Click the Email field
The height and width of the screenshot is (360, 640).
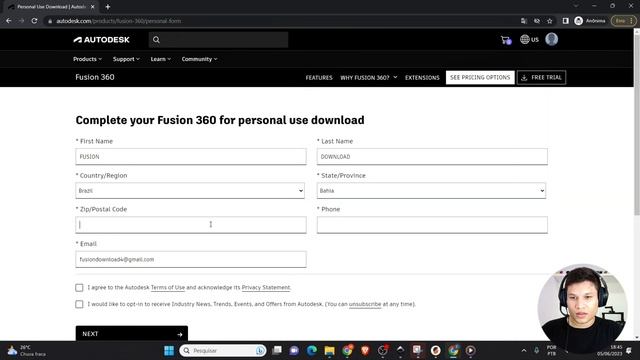[x=191, y=260]
